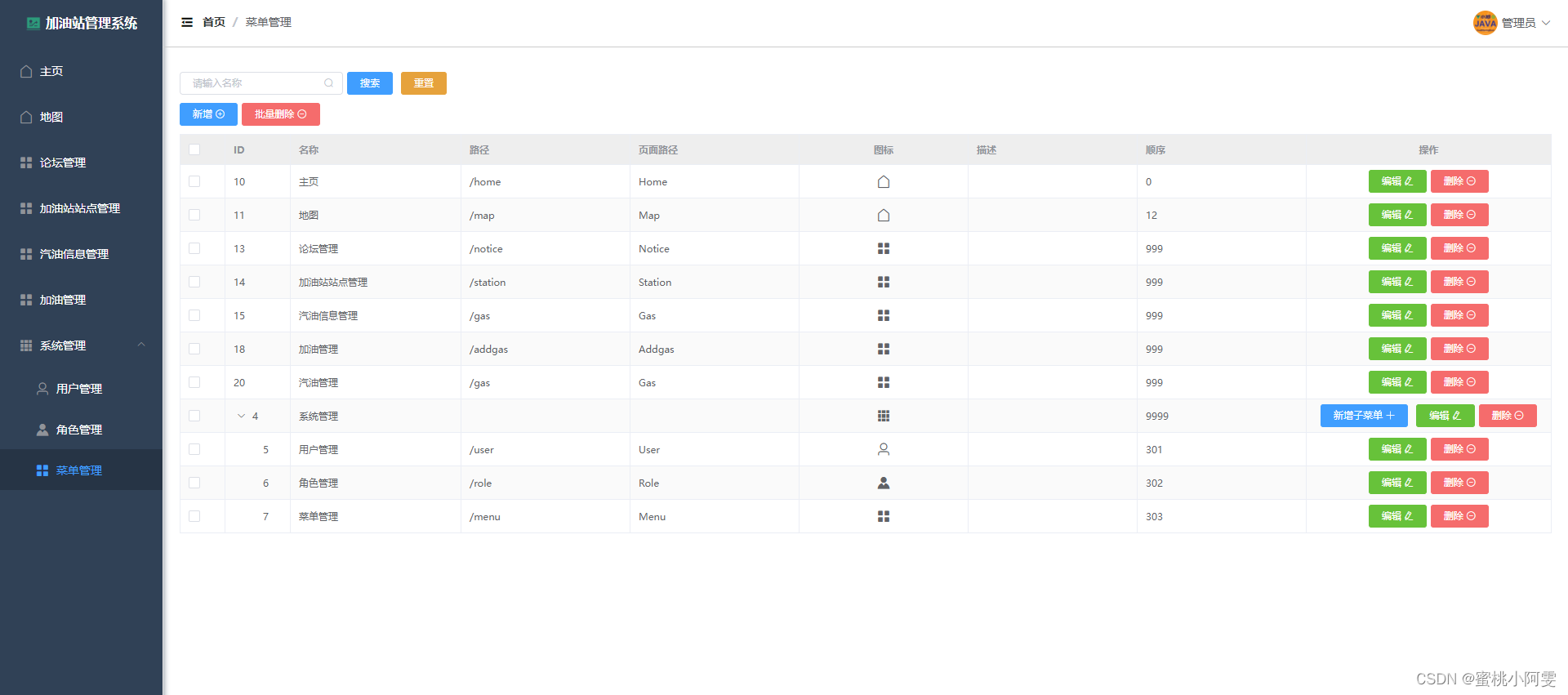
Task: Click 编辑 button for row 主页
Action: 1397,181
